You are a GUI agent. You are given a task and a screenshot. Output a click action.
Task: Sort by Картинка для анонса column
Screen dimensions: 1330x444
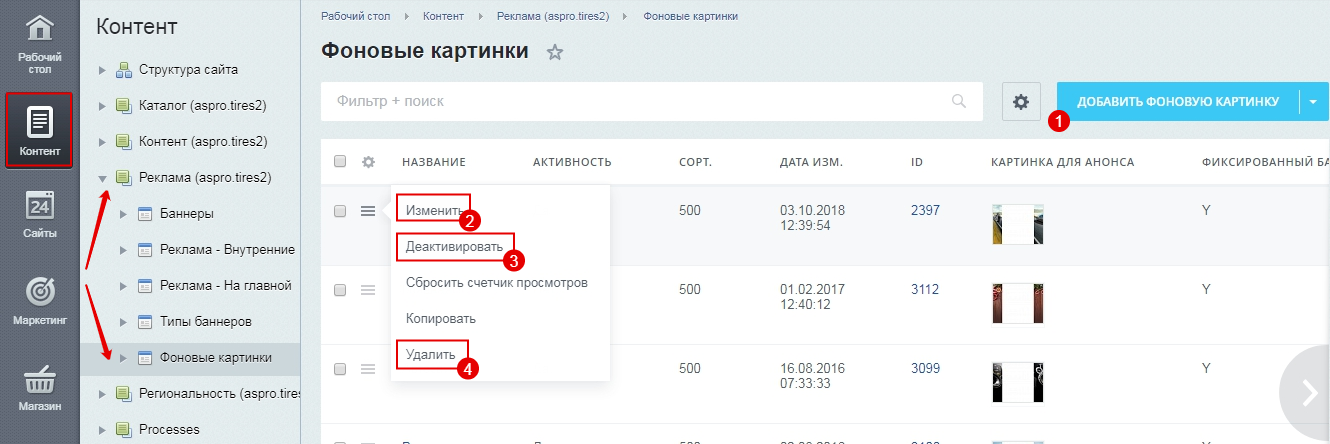(x=1062, y=162)
